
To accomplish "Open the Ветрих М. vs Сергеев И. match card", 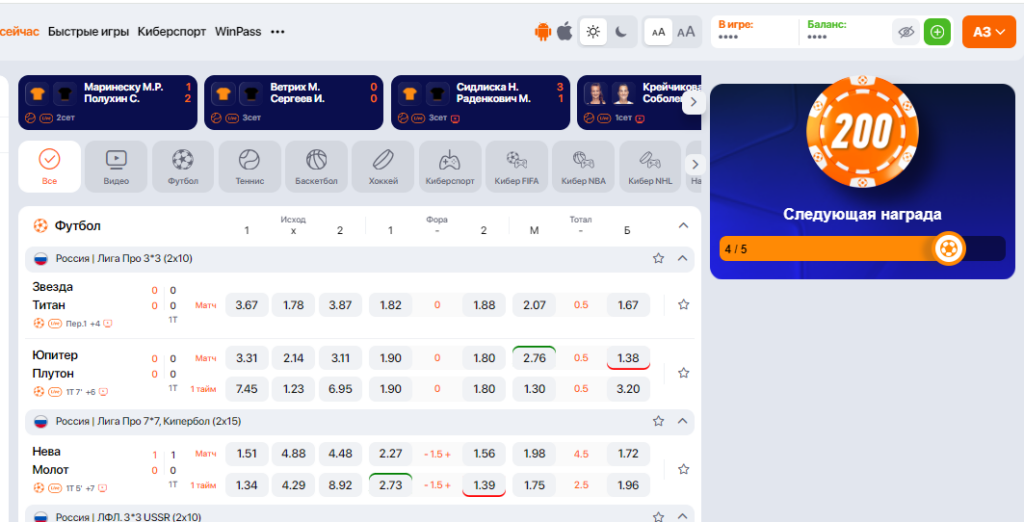I will [x=294, y=103].
